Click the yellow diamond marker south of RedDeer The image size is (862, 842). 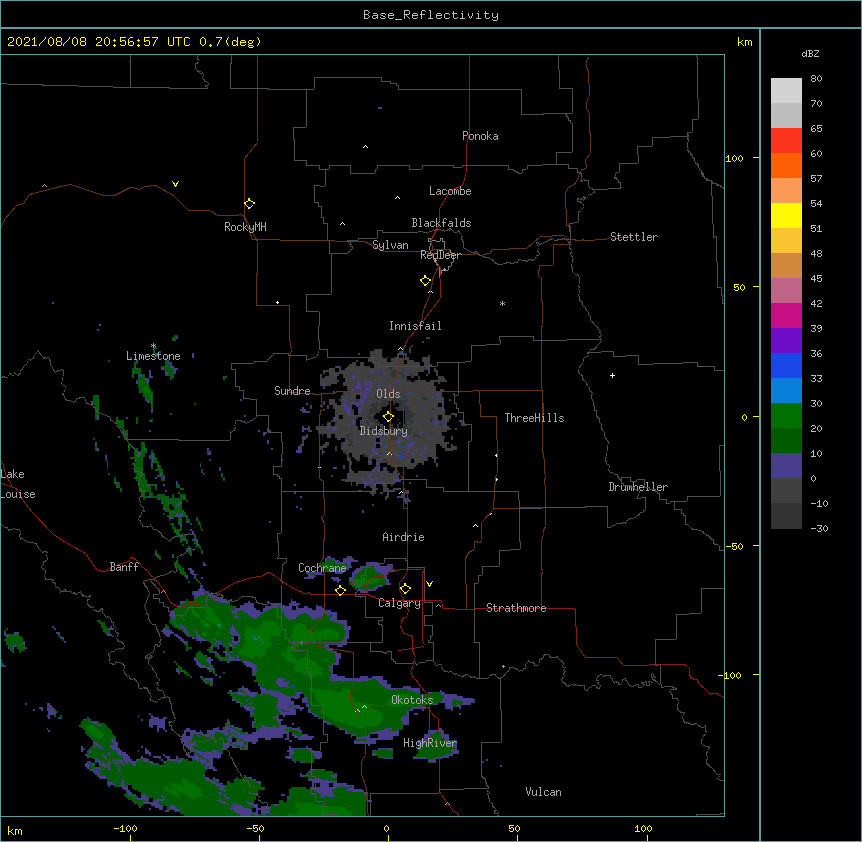point(426,281)
